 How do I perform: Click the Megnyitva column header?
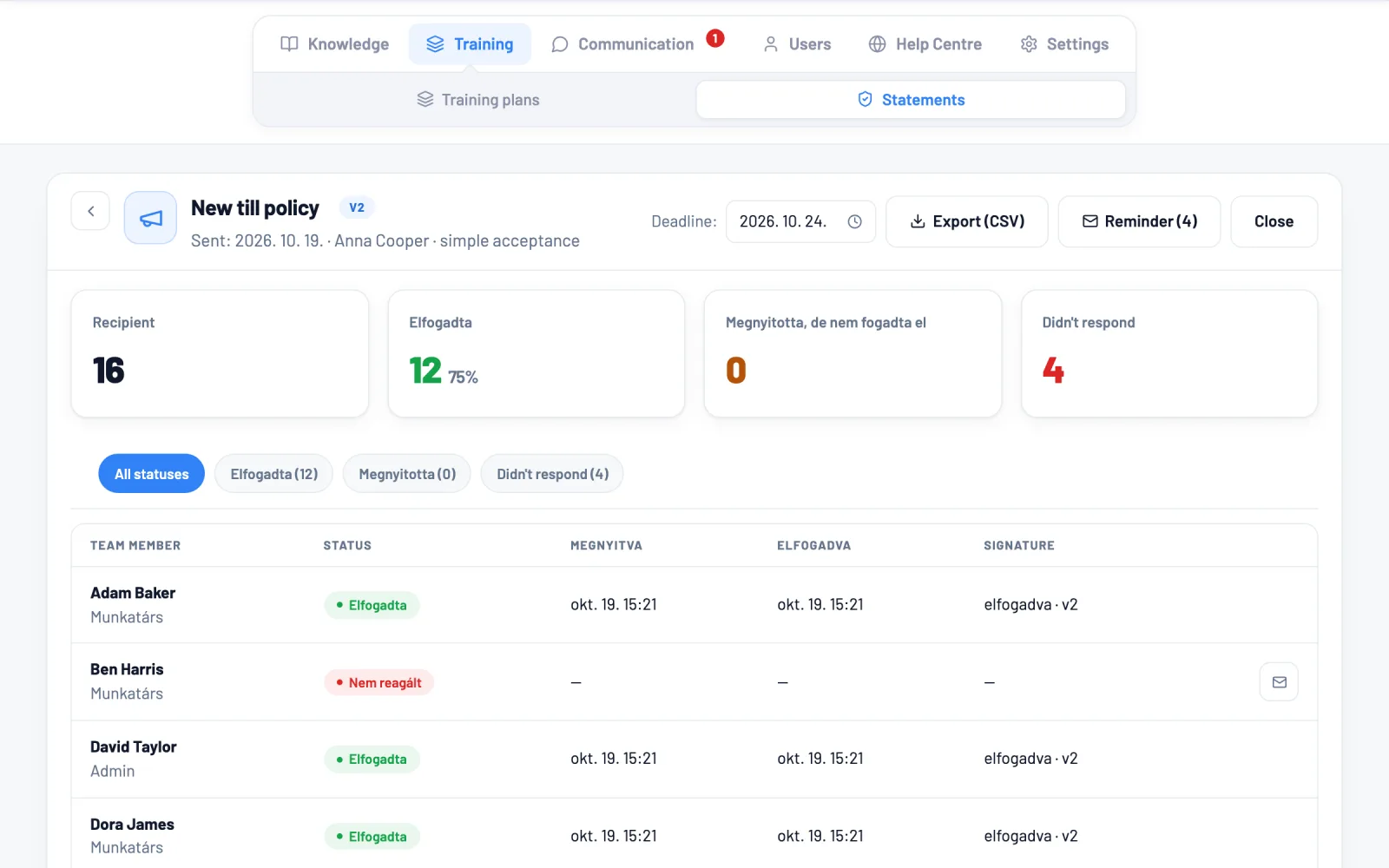pyautogui.click(x=606, y=545)
